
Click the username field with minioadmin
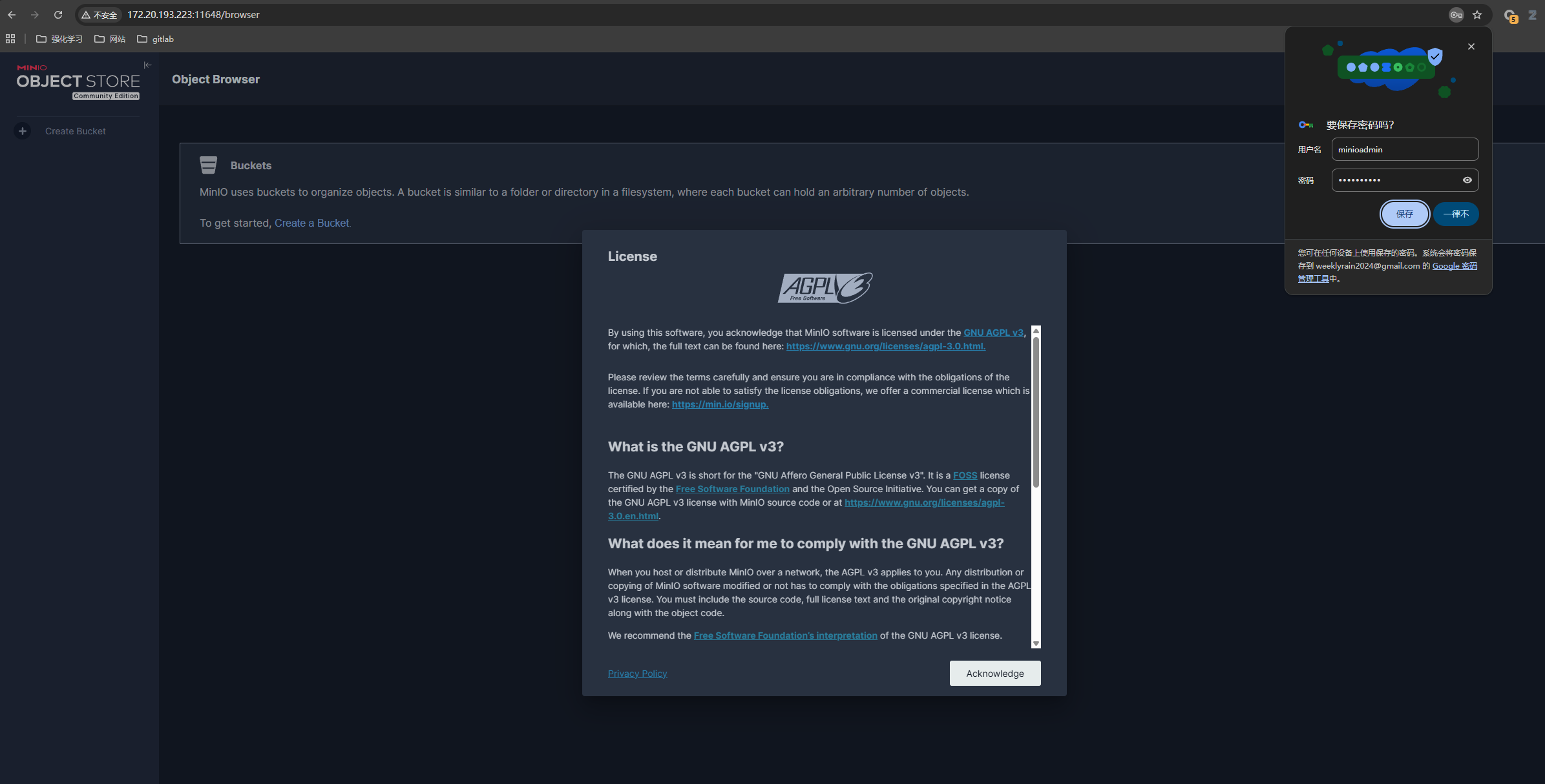click(x=1404, y=149)
